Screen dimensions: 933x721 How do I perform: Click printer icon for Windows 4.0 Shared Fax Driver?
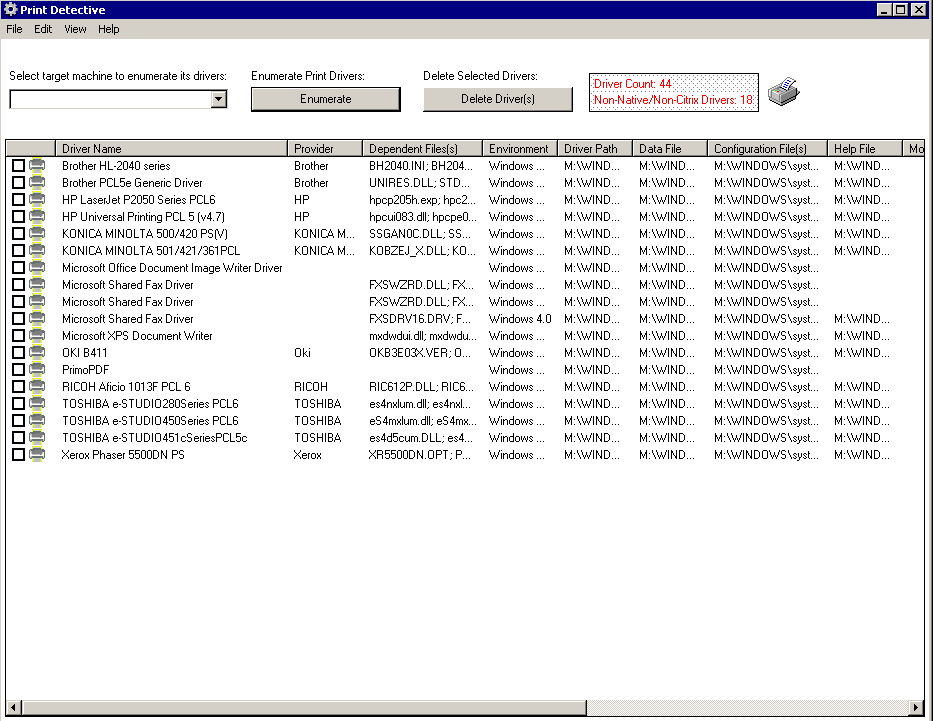point(37,319)
